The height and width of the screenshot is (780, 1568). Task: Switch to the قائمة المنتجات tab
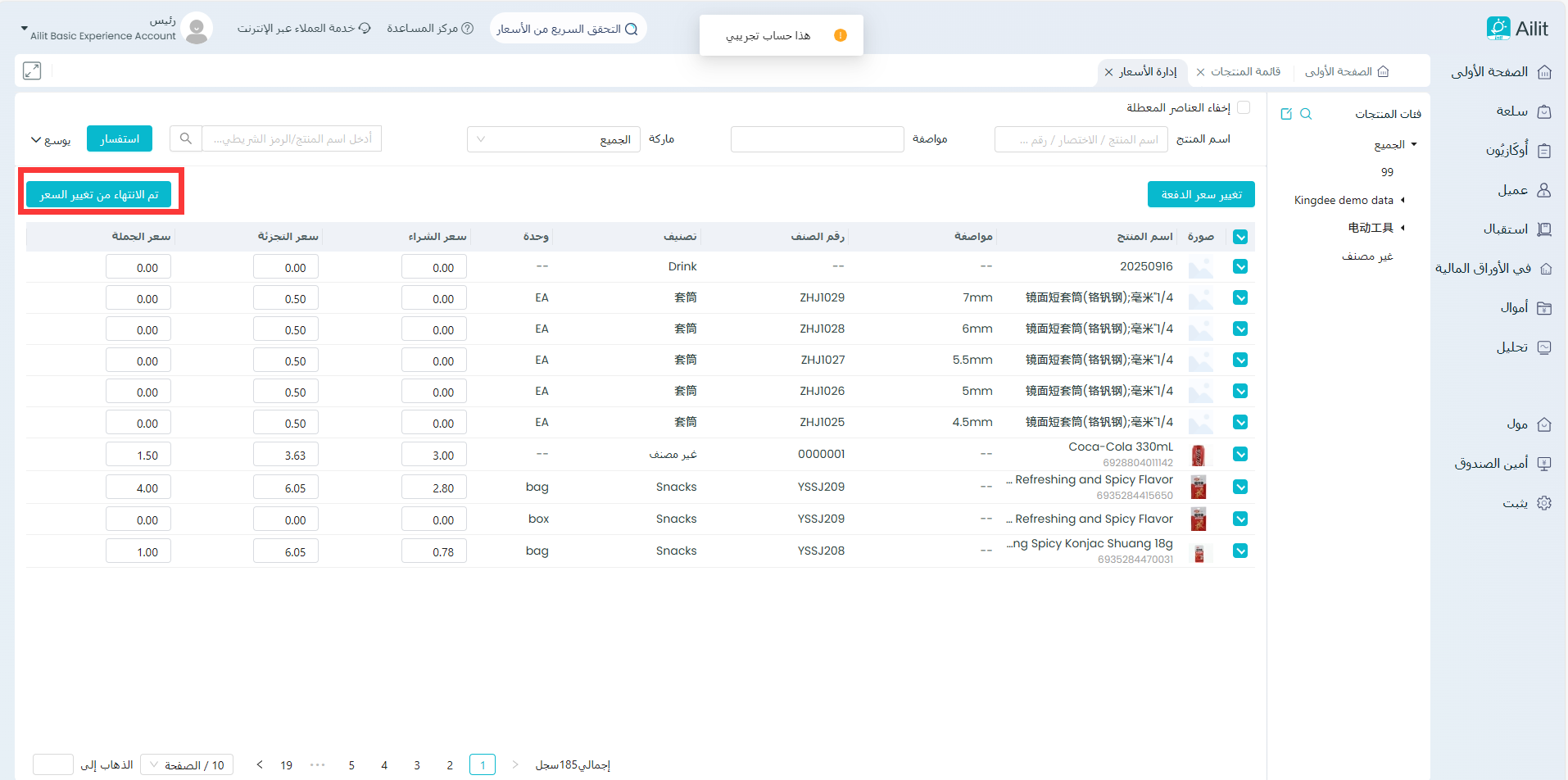1245,72
